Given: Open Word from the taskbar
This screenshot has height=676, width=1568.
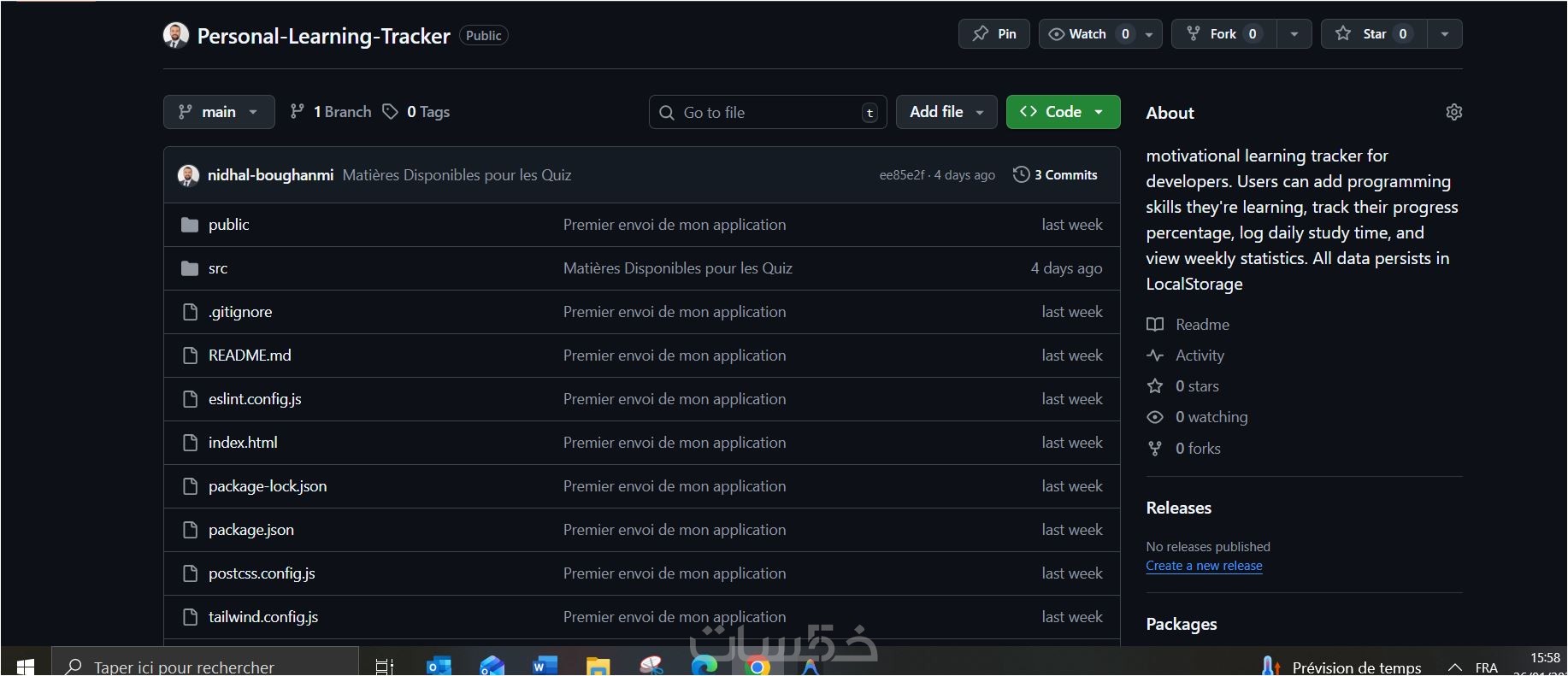Looking at the screenshot, I should click(545, 665).
